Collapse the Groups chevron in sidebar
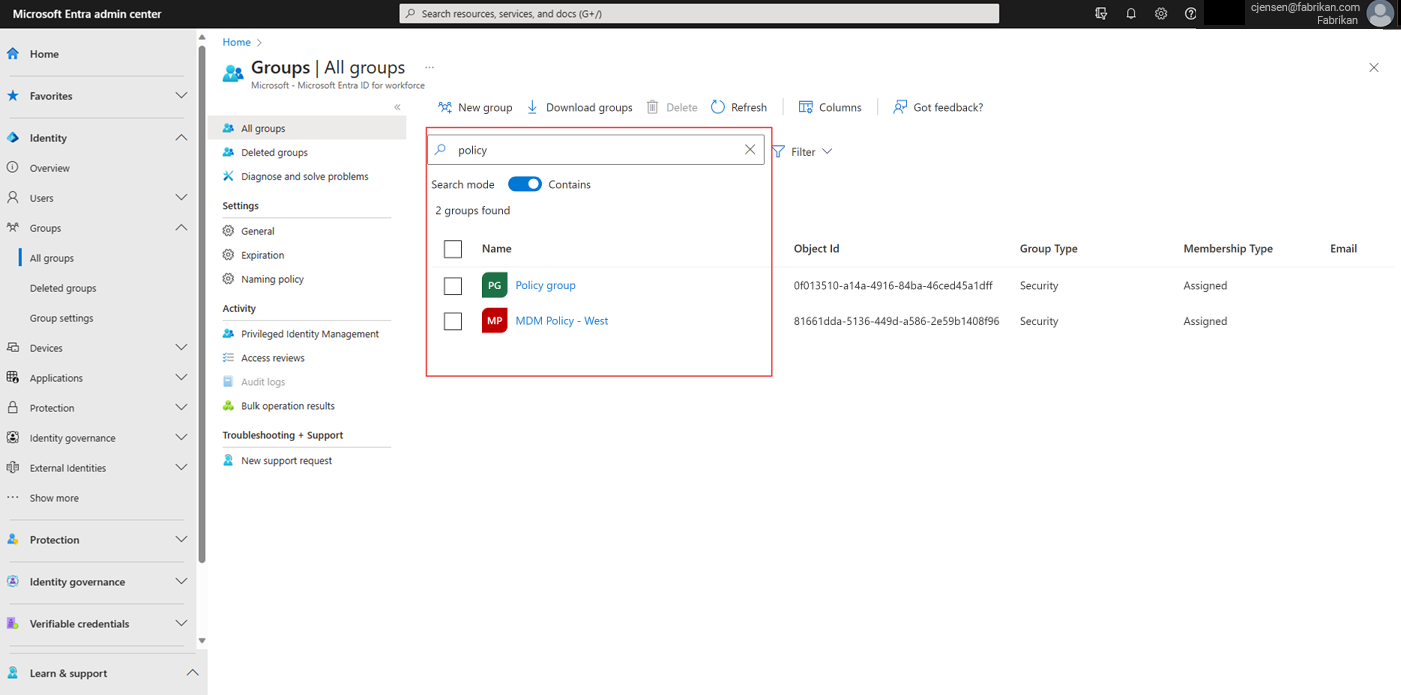 tap(181, 228)
